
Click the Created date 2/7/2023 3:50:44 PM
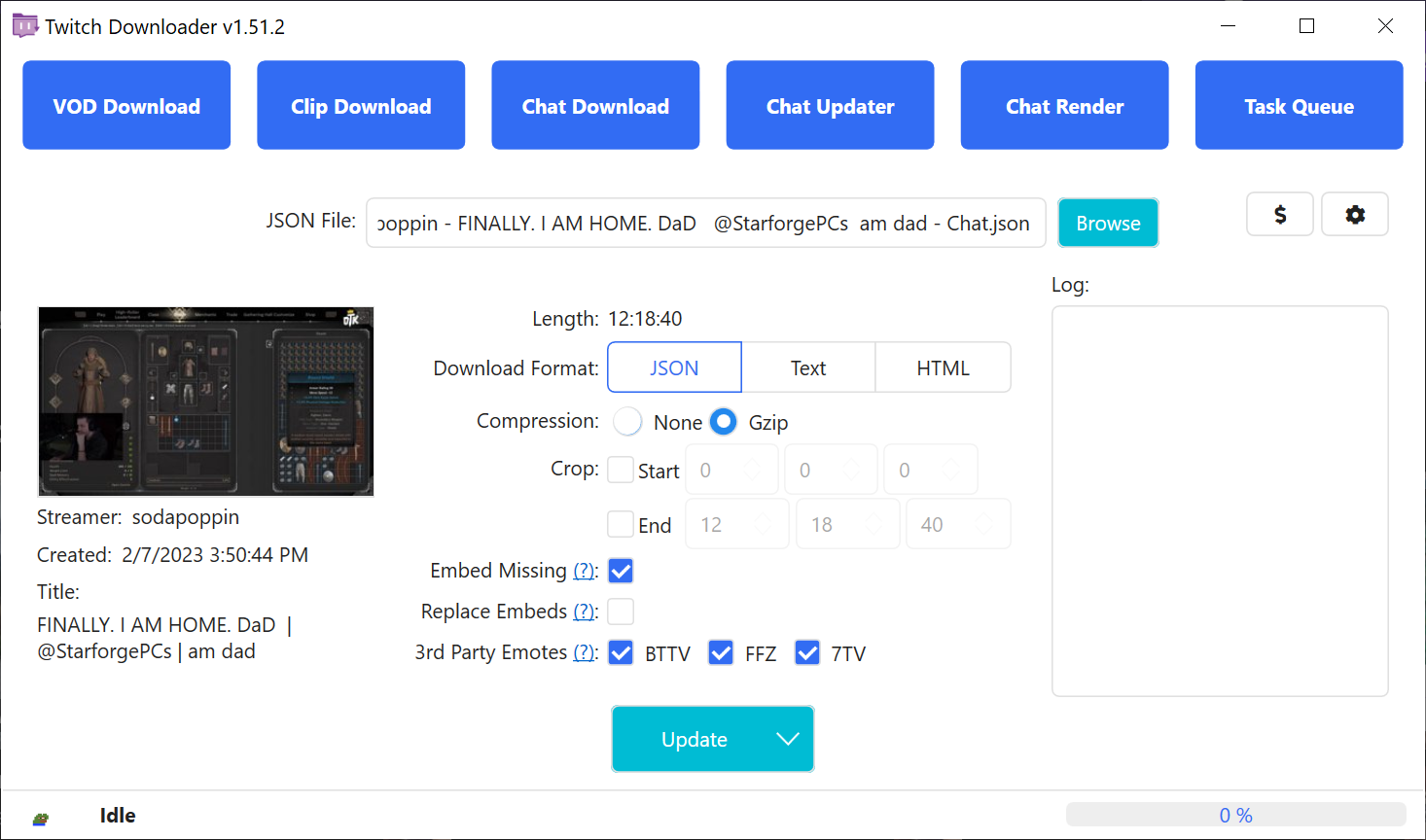(x=215, y=555)
